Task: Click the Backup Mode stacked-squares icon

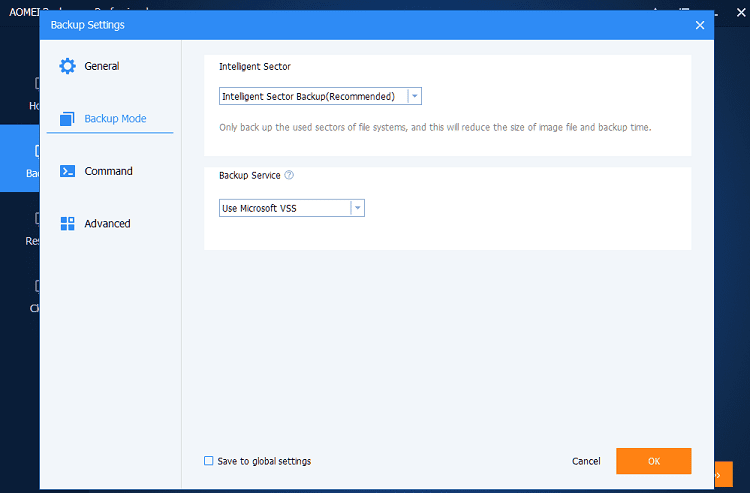Action: [x=67, y=119]
